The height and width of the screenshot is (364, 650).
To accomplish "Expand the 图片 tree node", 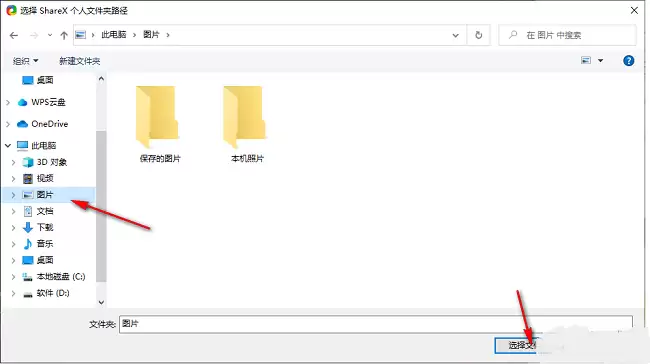I will (x=13, y=195).
